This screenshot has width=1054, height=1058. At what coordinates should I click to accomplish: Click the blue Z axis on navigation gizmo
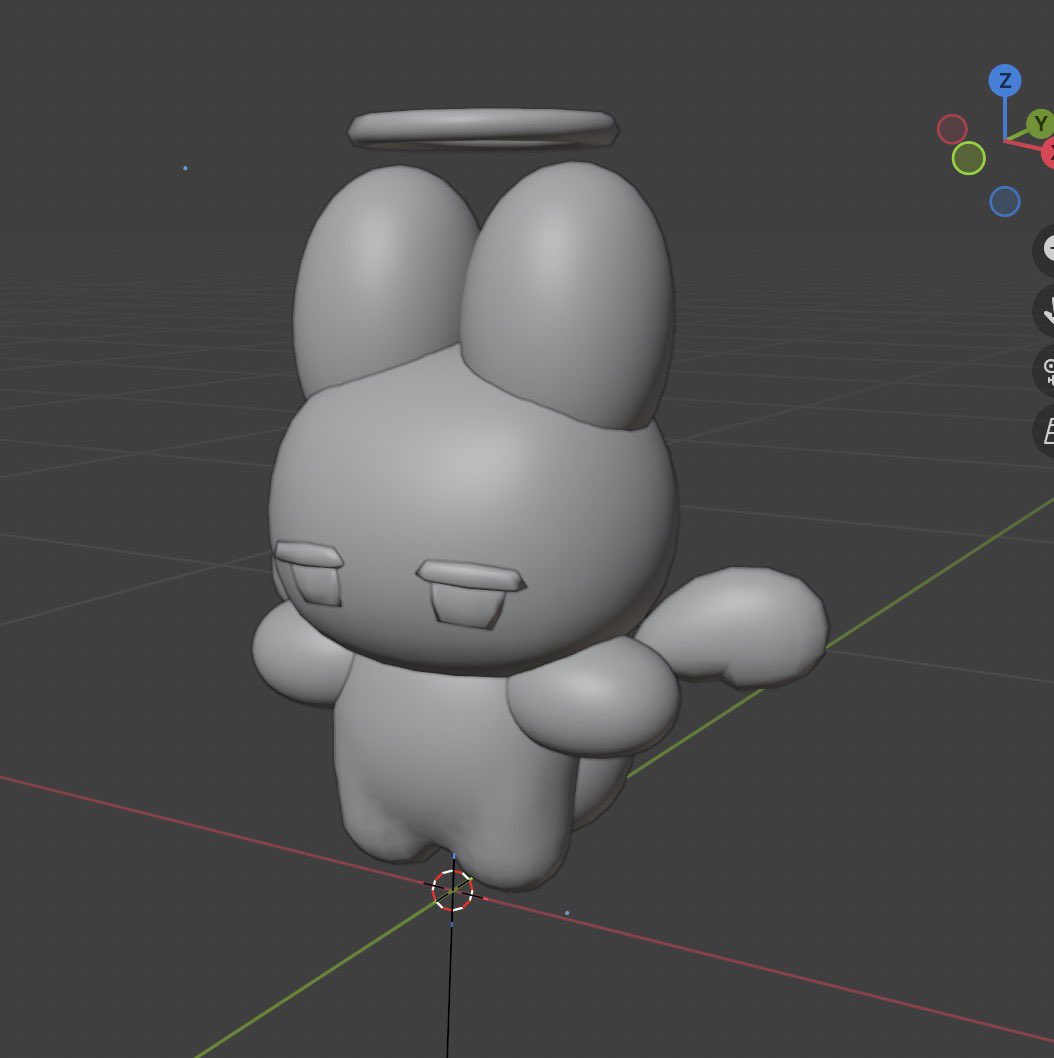1005,81
